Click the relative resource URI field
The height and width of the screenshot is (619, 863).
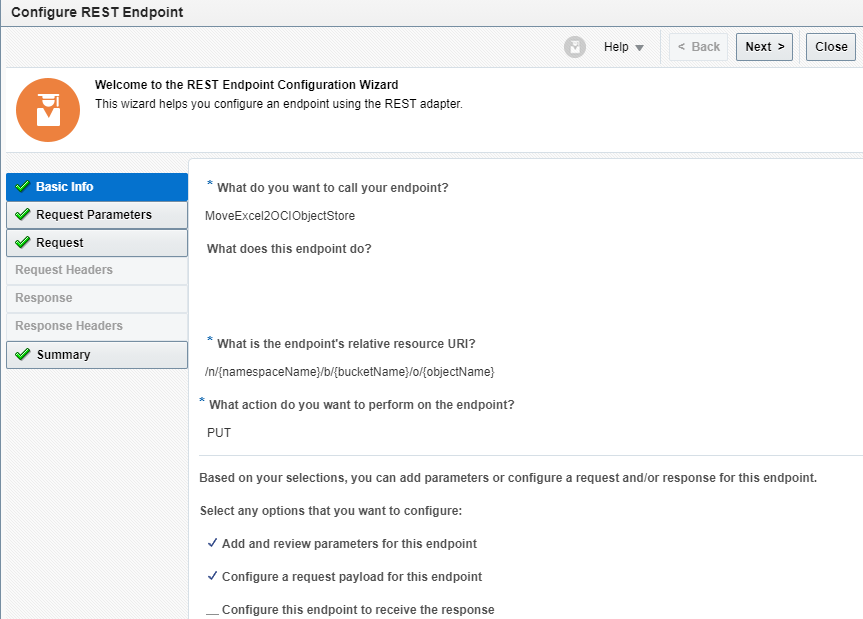pyautogui.click(x=350, y=372)
